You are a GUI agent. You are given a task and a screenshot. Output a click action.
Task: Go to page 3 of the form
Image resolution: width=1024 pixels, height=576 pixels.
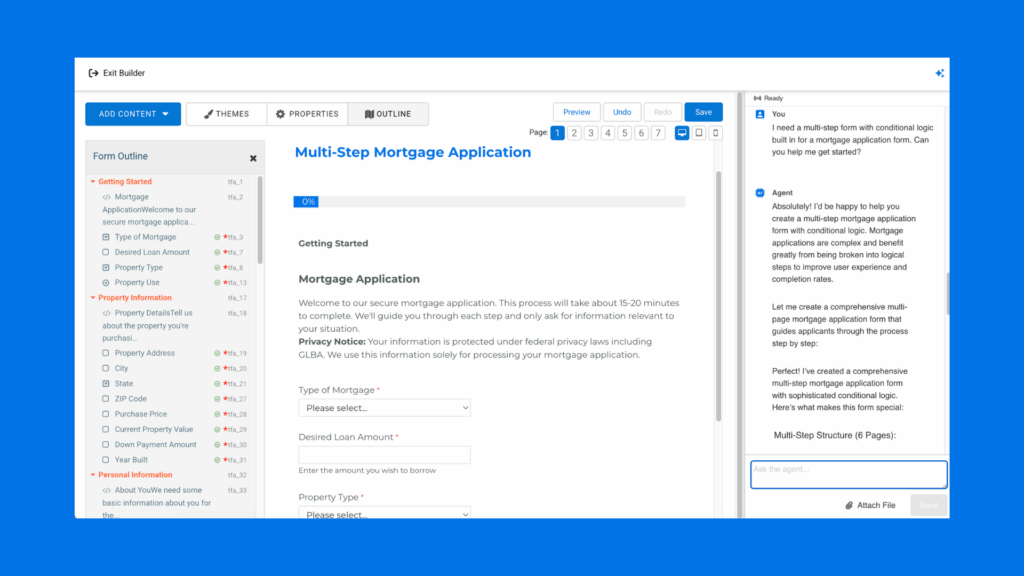591,133
